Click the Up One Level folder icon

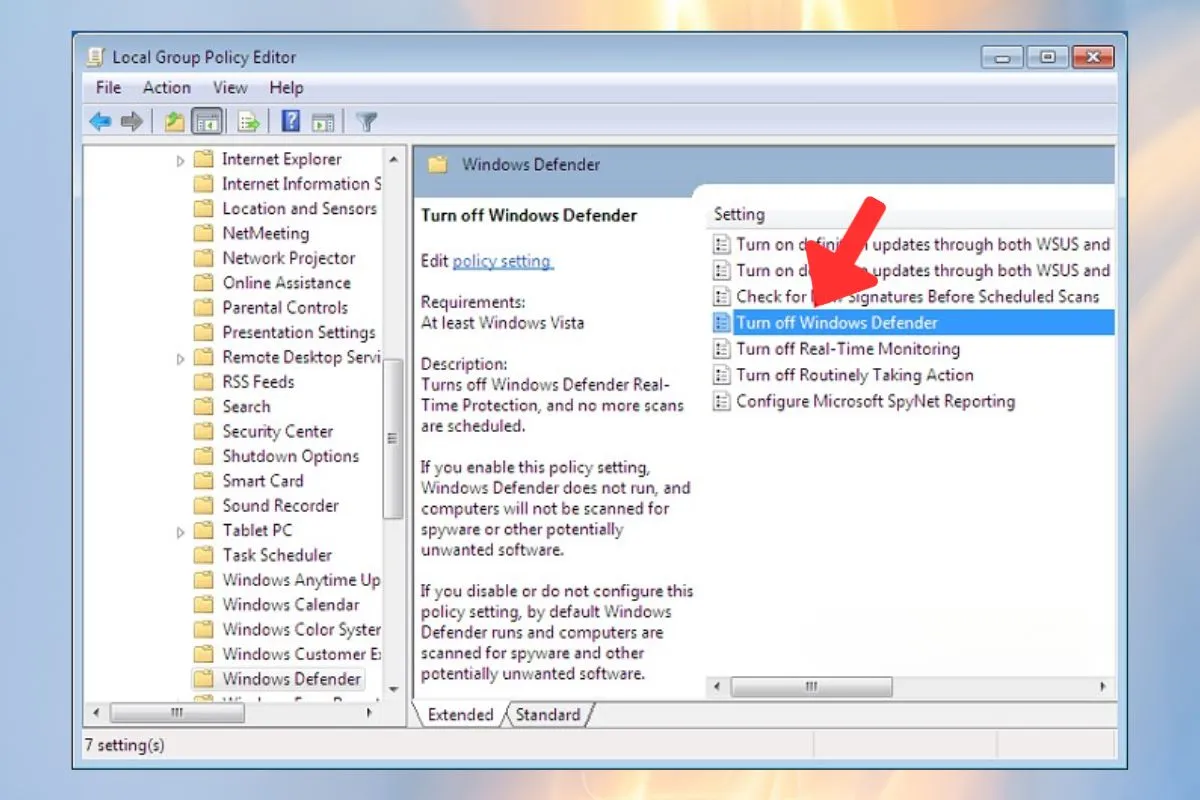point(174,120)
